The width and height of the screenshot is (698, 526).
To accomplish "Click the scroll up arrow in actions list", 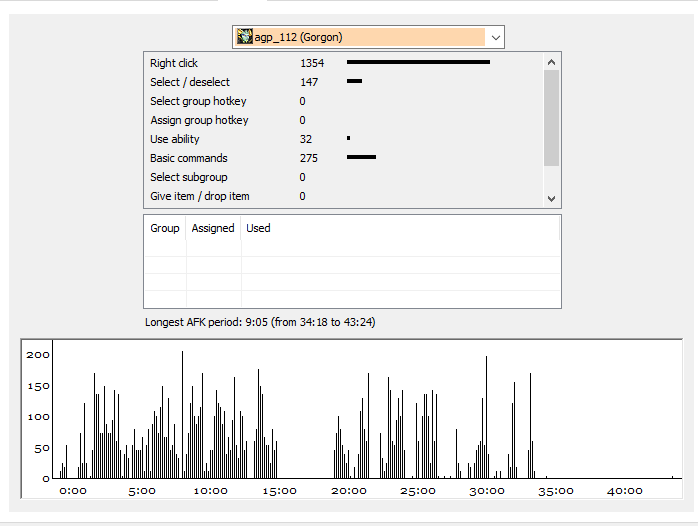I will coord(551,62).
